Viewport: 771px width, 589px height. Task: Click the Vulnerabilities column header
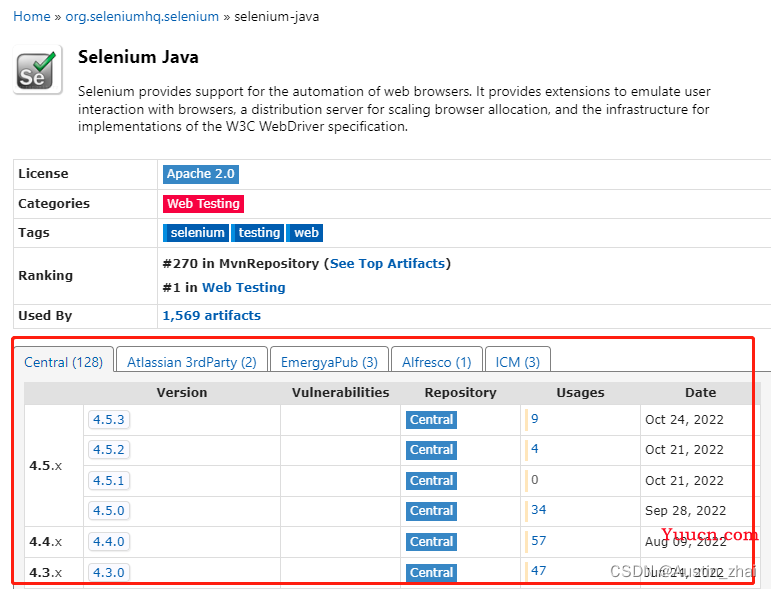click(340, 393)
